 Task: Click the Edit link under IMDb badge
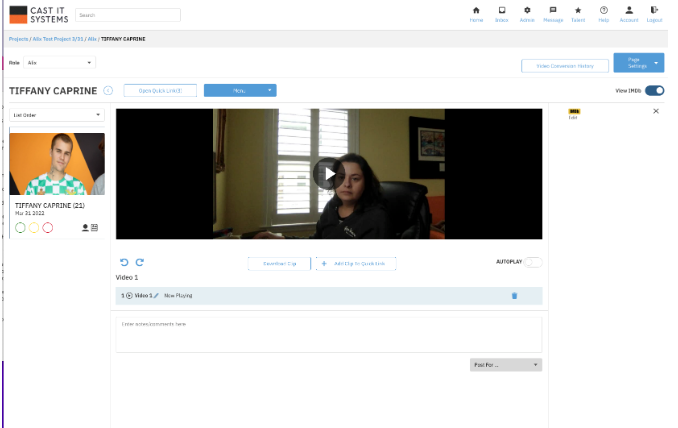click(573, 118)
